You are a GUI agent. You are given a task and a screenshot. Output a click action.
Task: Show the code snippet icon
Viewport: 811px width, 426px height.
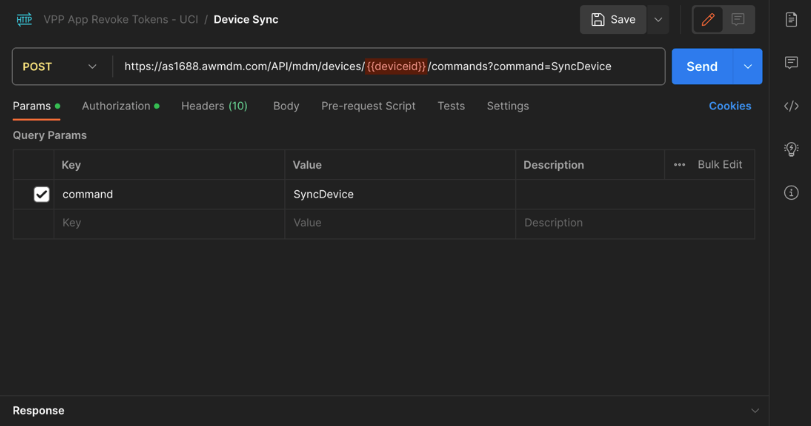pyautogui.click(x=791, y=106)
